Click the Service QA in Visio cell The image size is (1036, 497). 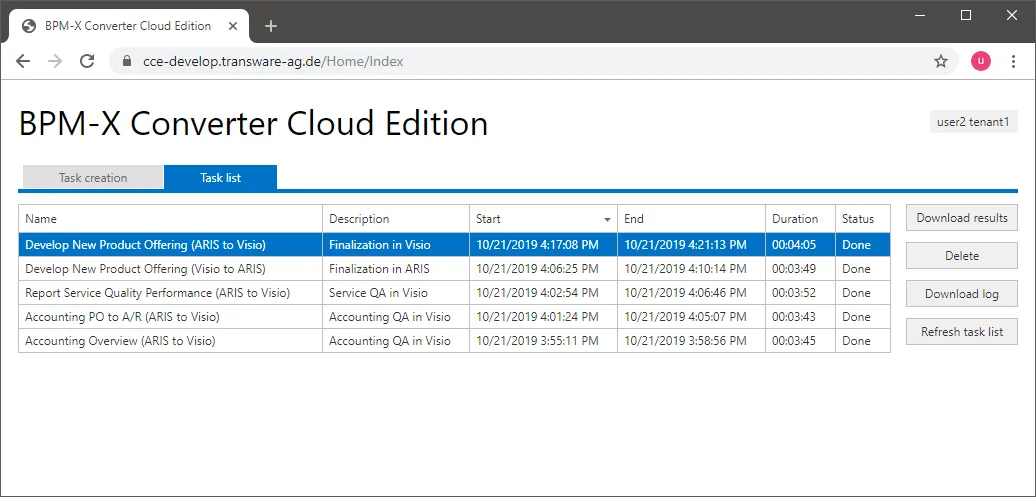coord(396,293)
